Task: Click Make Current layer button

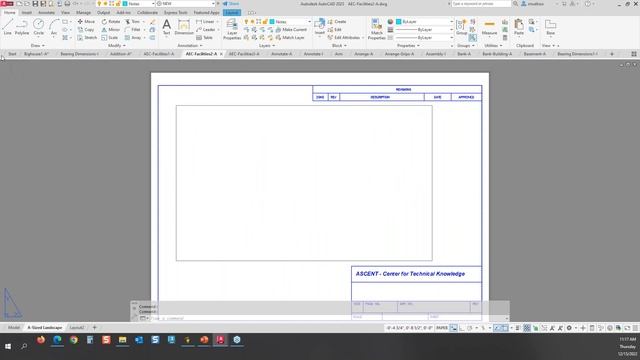Action: [x=291, y=29]
